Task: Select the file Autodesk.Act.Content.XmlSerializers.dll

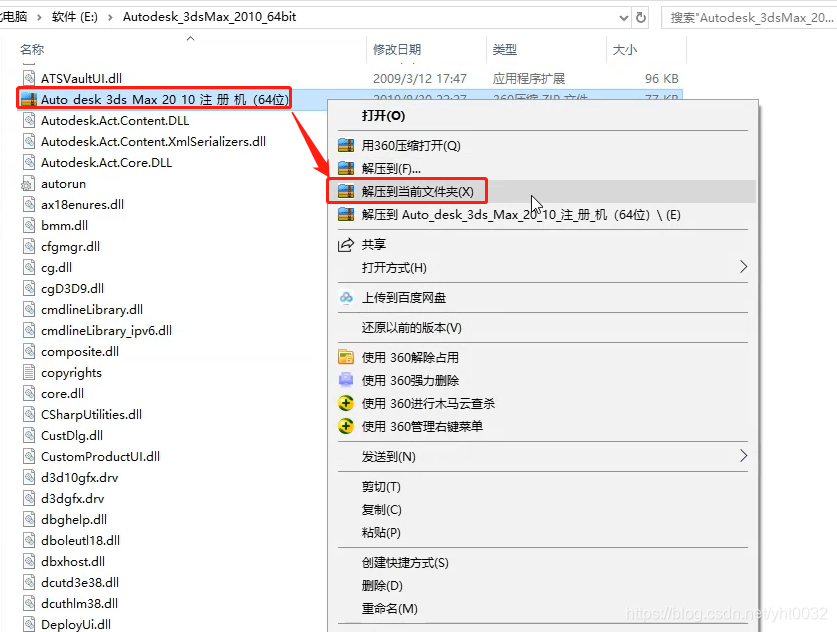Action: (153, 141)
